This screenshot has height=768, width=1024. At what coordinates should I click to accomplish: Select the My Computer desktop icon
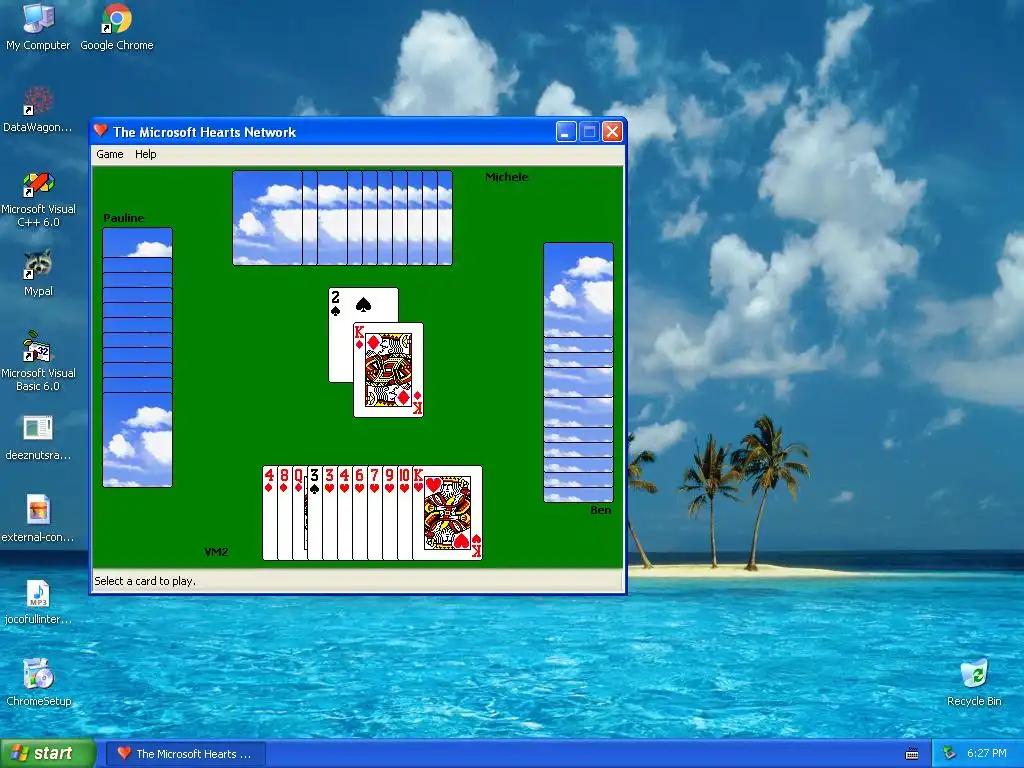[38, 27]
